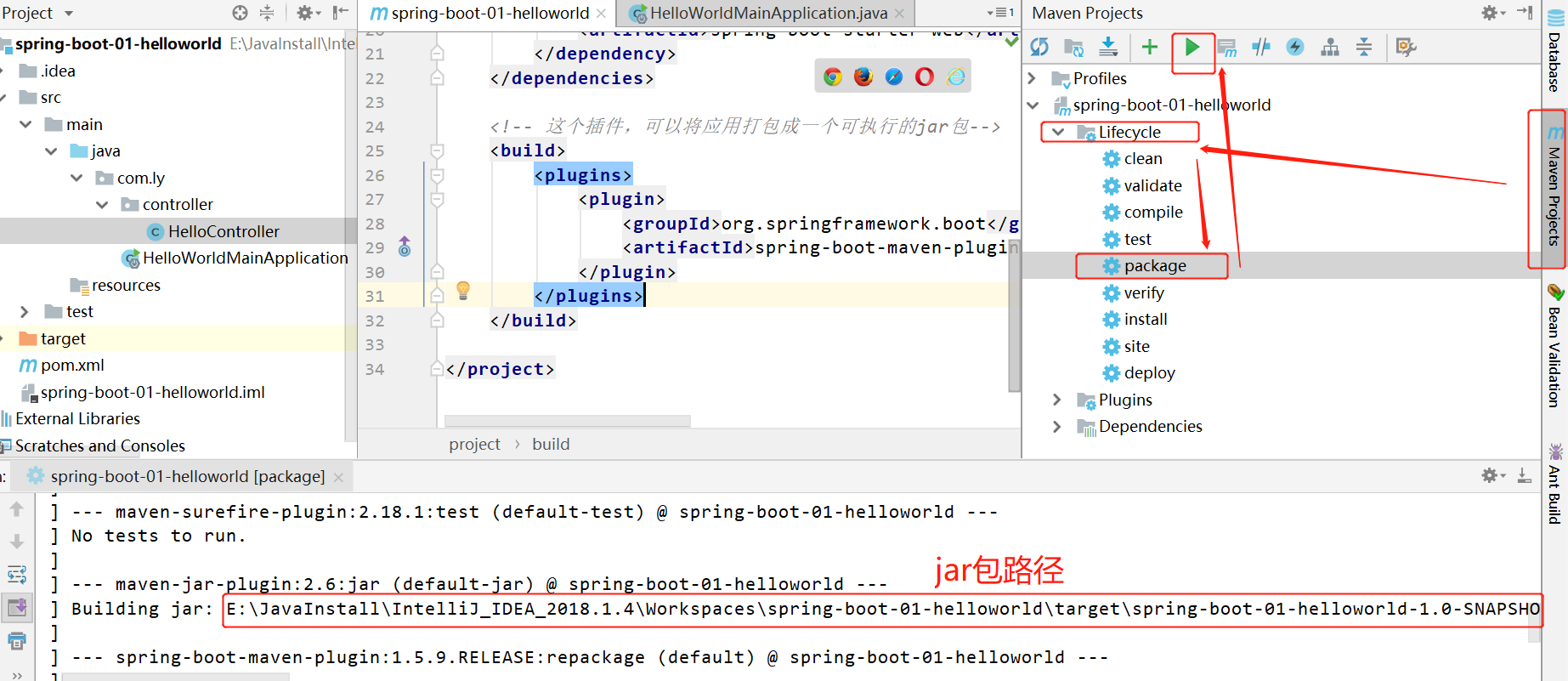Screen dimensions: 1568x681
Task: Expand the Dependencies node
Action: pyautogui.click(x=1057, y=427)
